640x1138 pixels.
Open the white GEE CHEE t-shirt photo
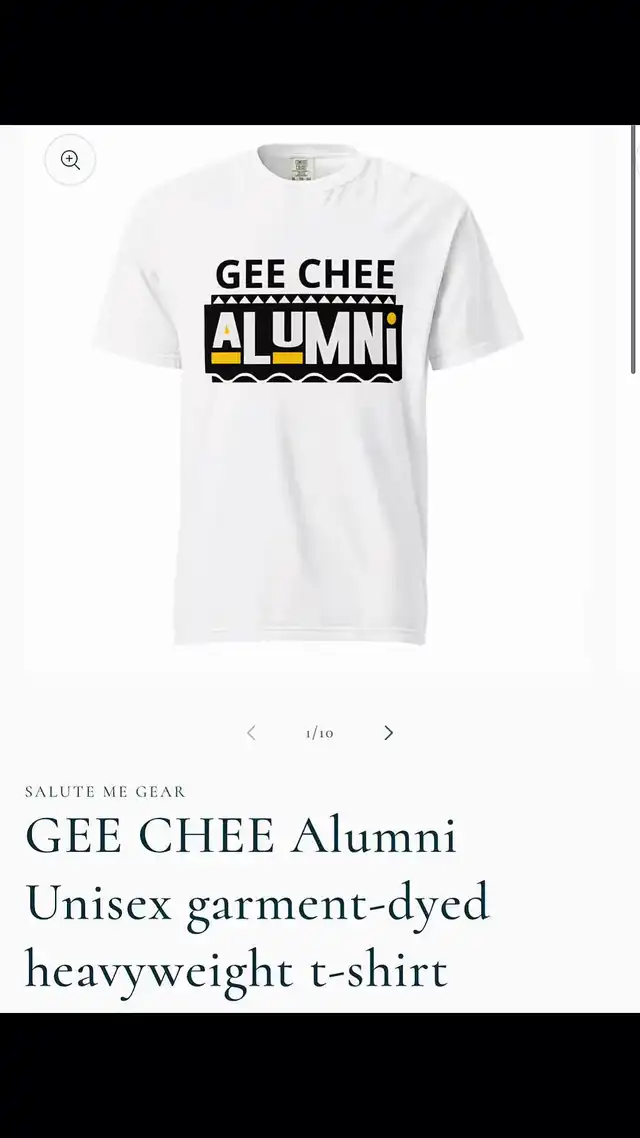(x=308, y=398)
